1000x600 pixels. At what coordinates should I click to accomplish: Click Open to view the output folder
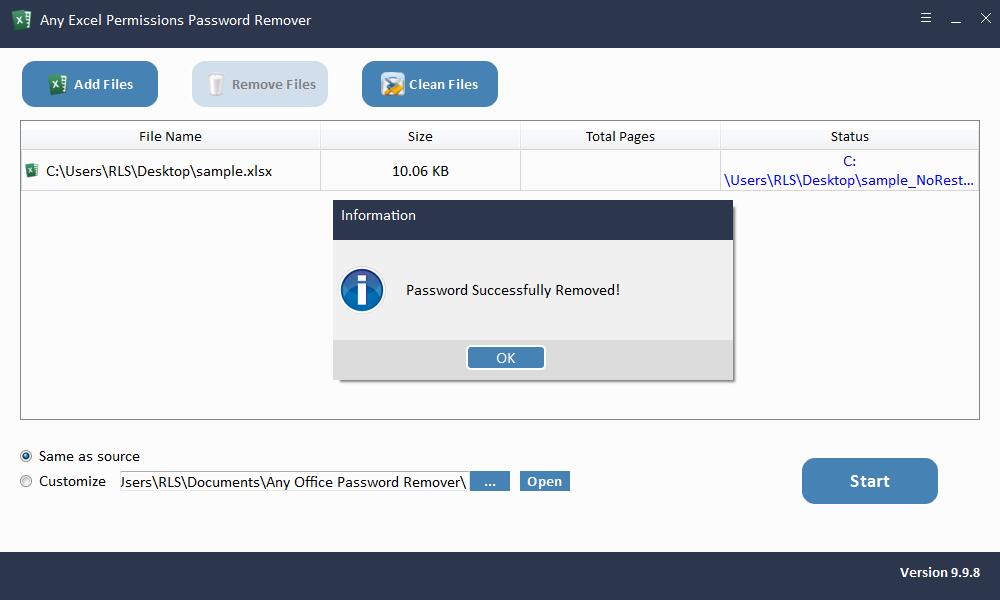point(544,481)
